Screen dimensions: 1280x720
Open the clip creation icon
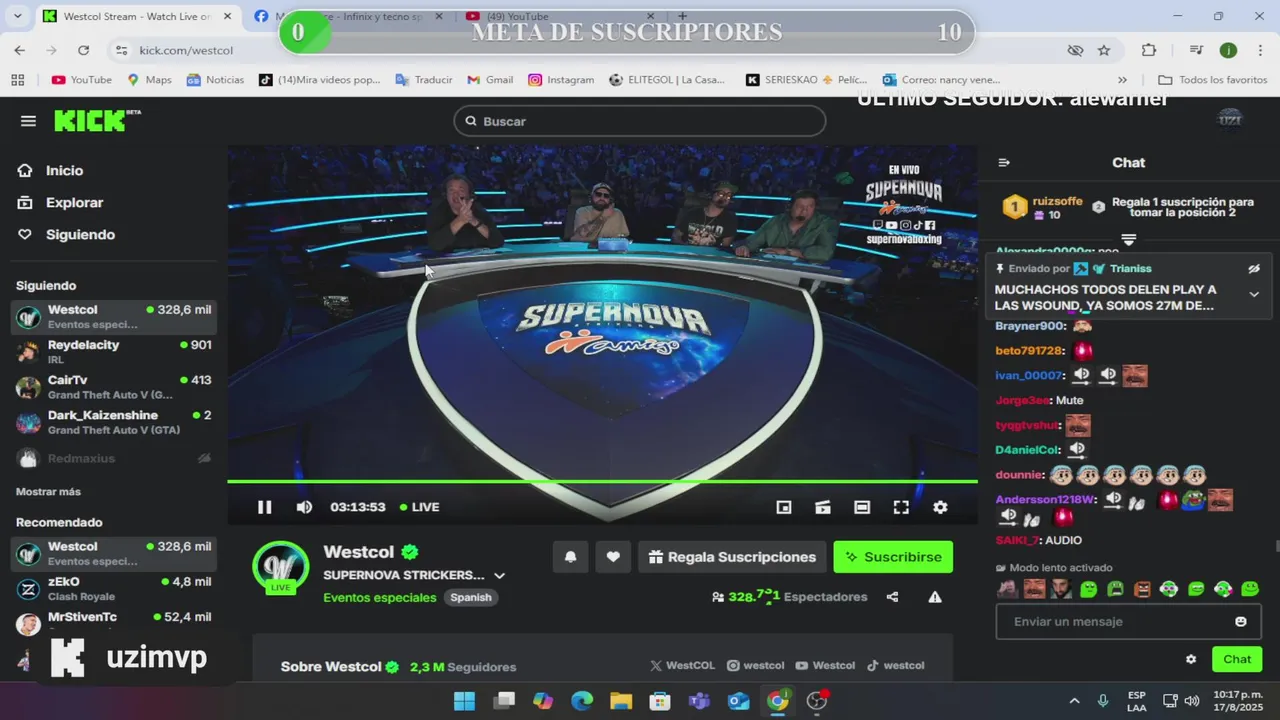[x=823, y=507]
